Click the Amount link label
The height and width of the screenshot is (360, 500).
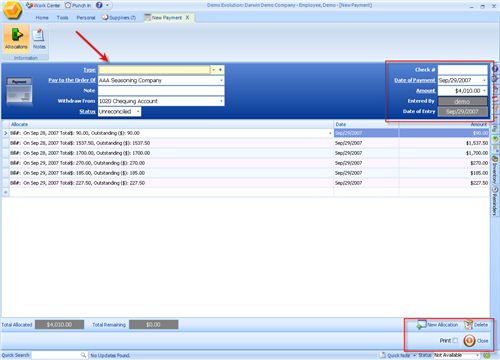point(426,91)
